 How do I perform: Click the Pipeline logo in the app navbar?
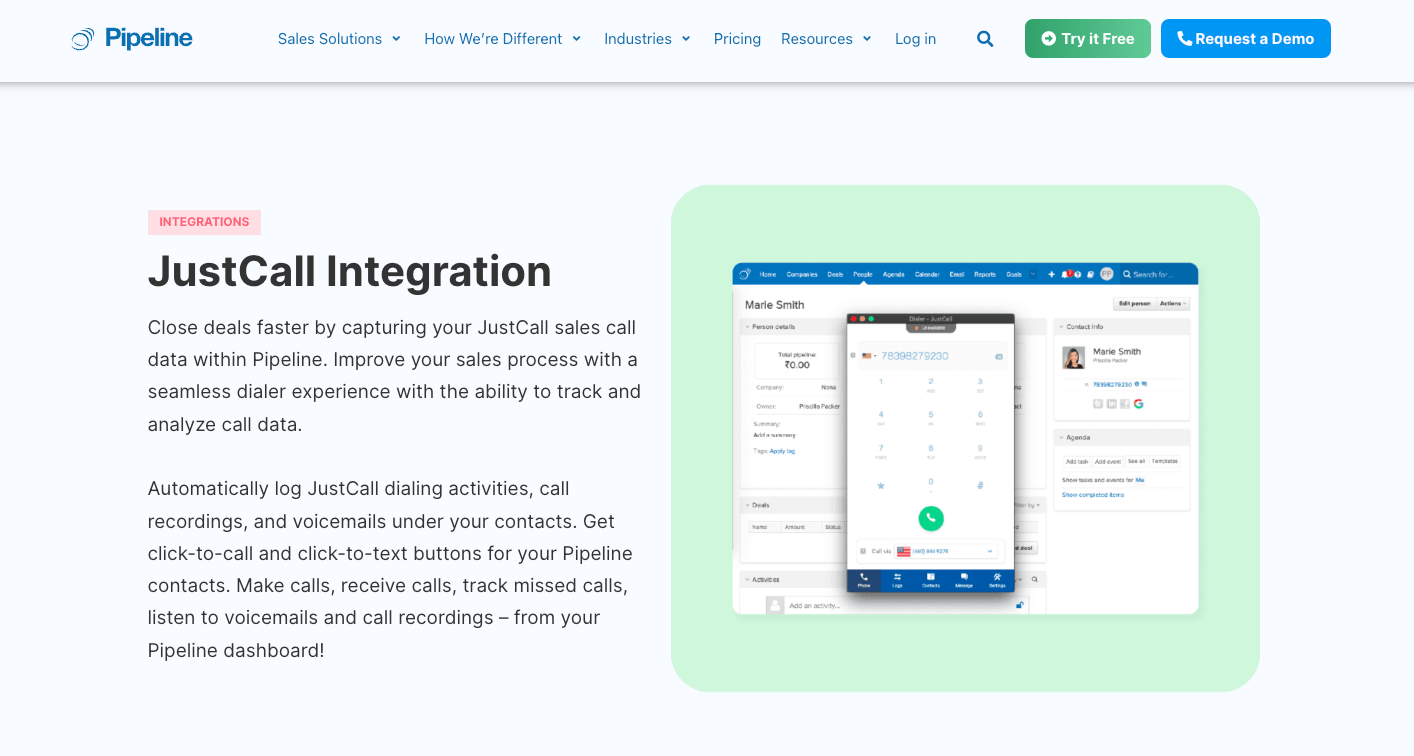tap(745, 274)
